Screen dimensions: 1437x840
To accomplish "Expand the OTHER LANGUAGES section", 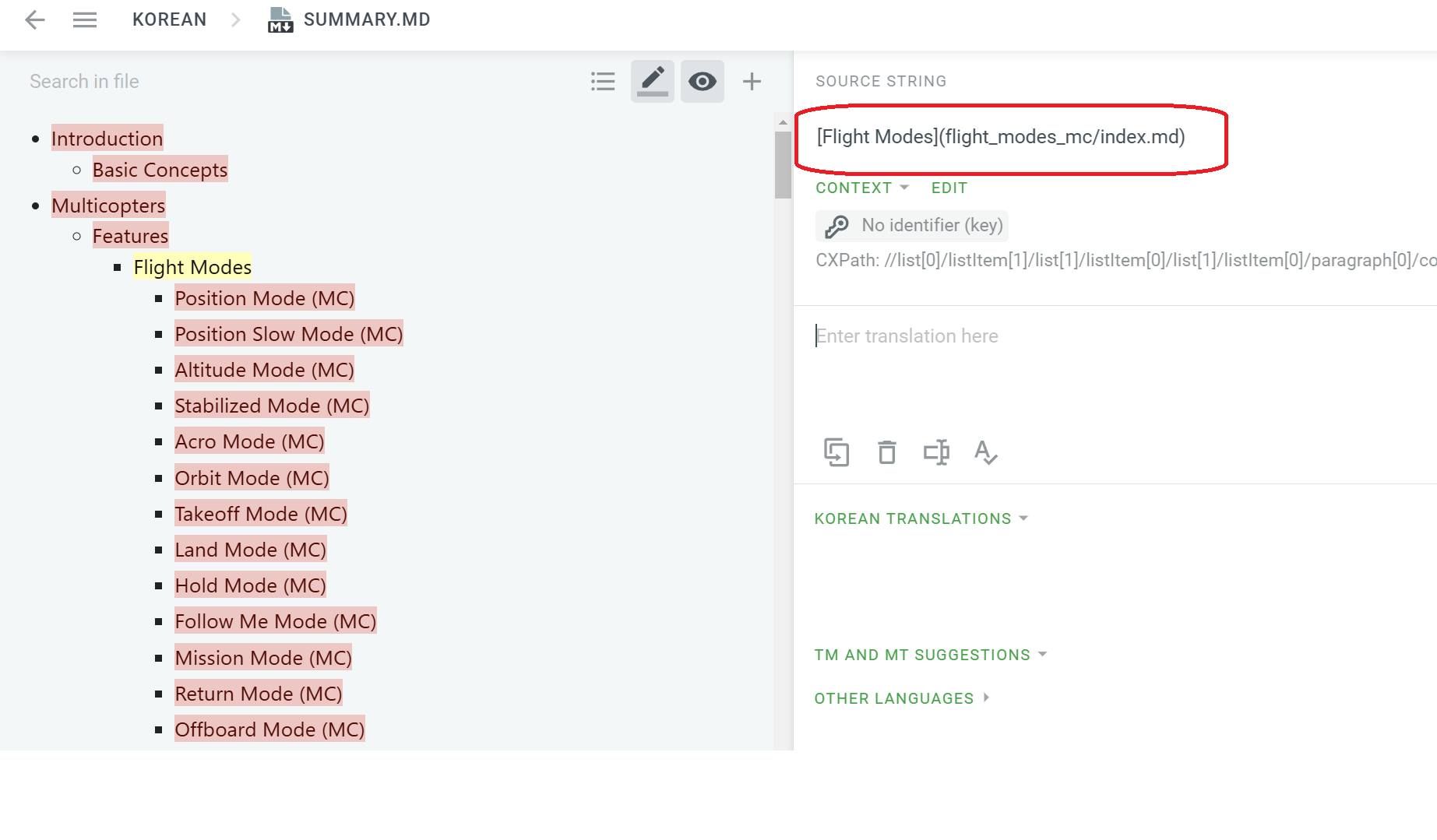I will click(902, 698).
